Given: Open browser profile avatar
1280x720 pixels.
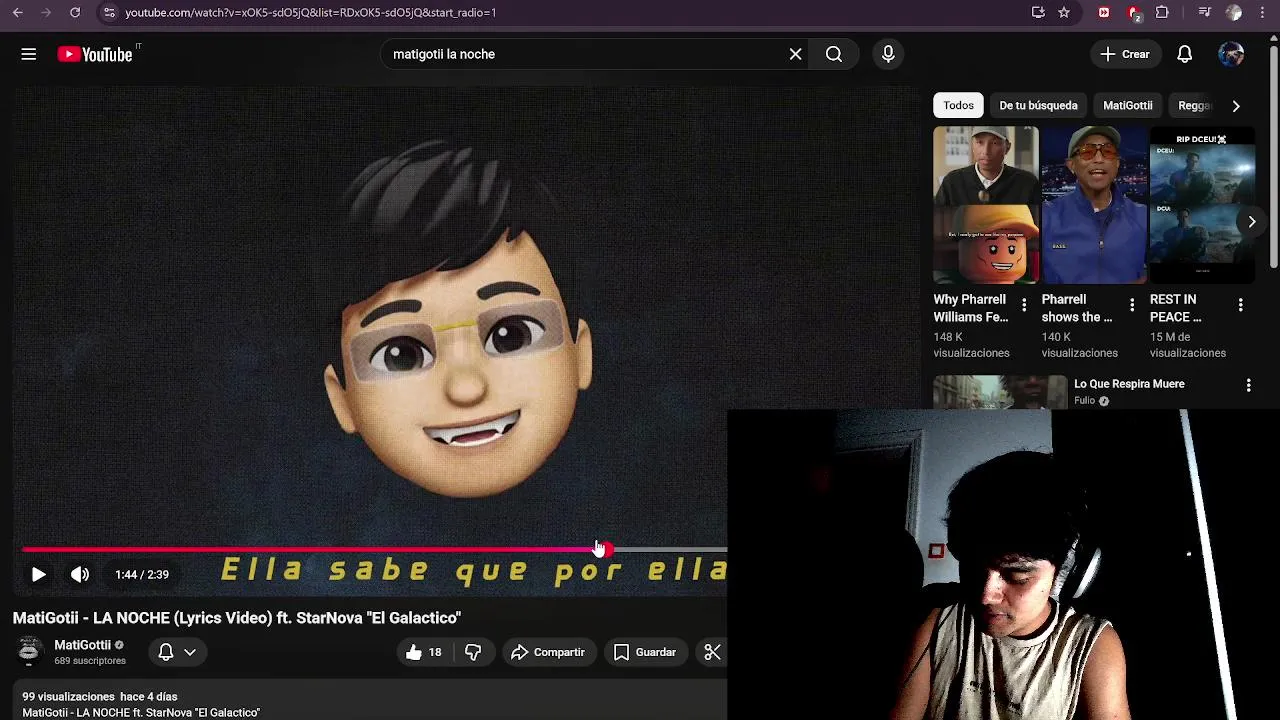Looking at the screenshot, I should (x=1234, y=12).
